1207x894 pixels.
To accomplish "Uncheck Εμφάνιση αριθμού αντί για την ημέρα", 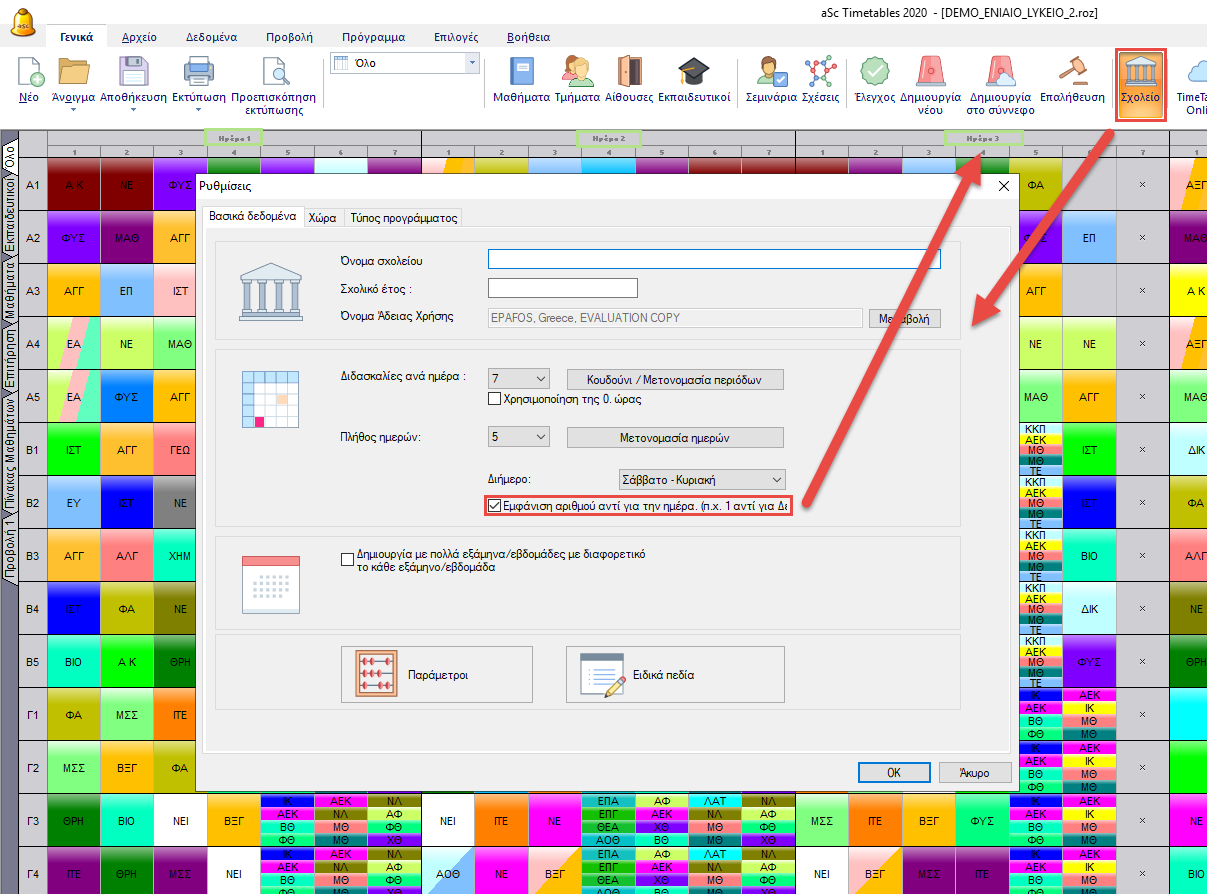I will click(494, 506).
